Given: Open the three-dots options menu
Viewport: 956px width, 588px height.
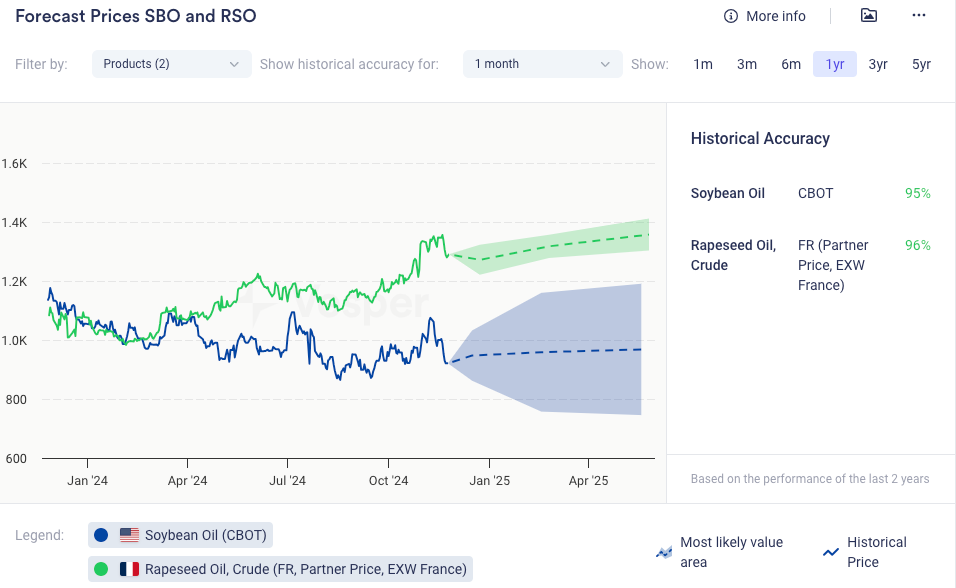Looking at the screenshot, I should tap(919, 15).
